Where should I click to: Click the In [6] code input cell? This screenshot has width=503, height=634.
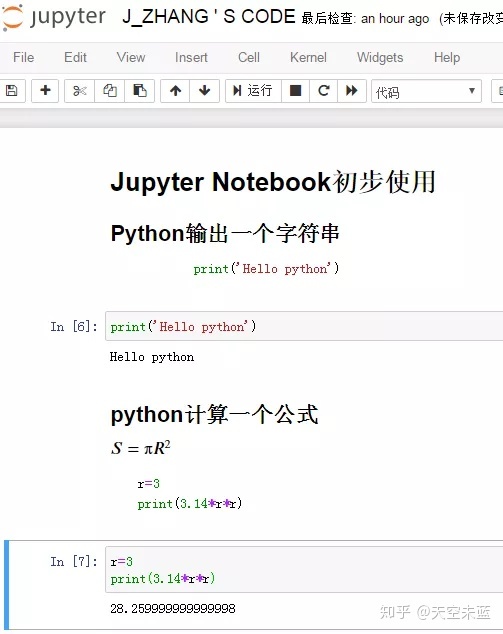(304, 326)
